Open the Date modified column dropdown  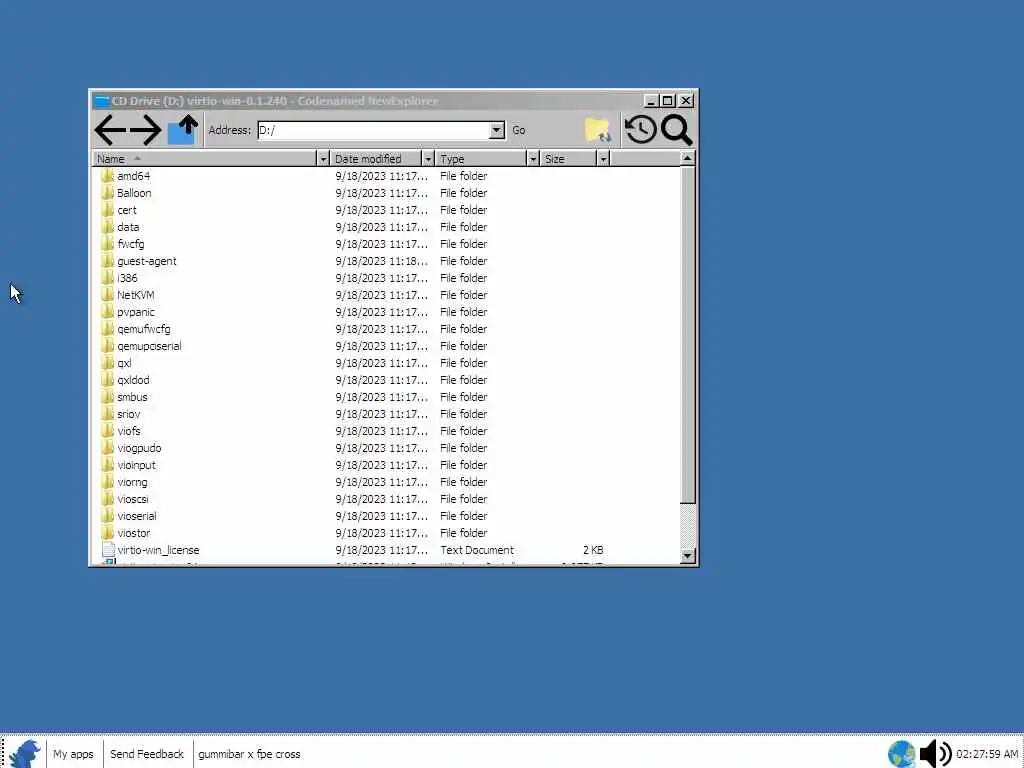[428, 159]
